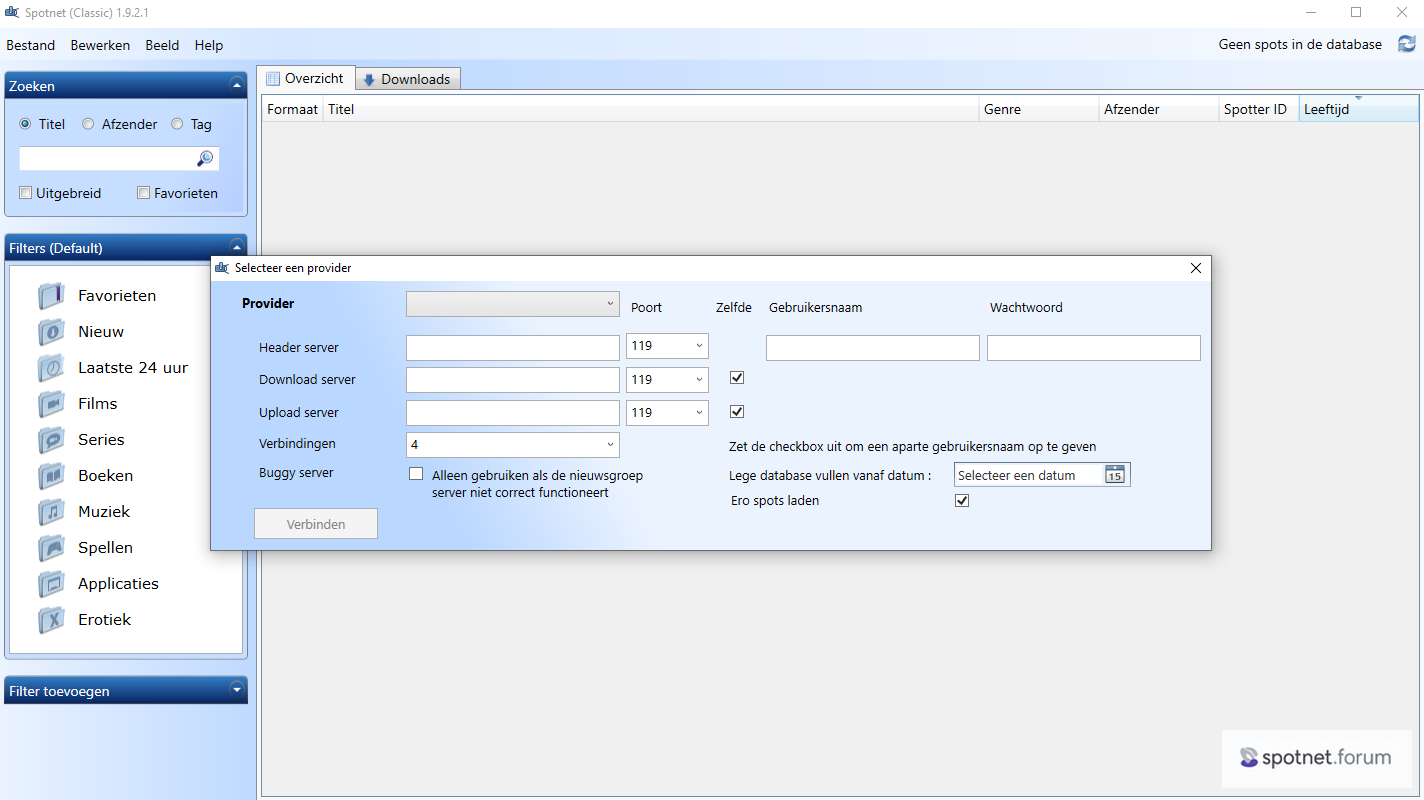Enable the Uitgebreid search option
The height and width of the screenshot is (800, 1424).
pos(25,192)
